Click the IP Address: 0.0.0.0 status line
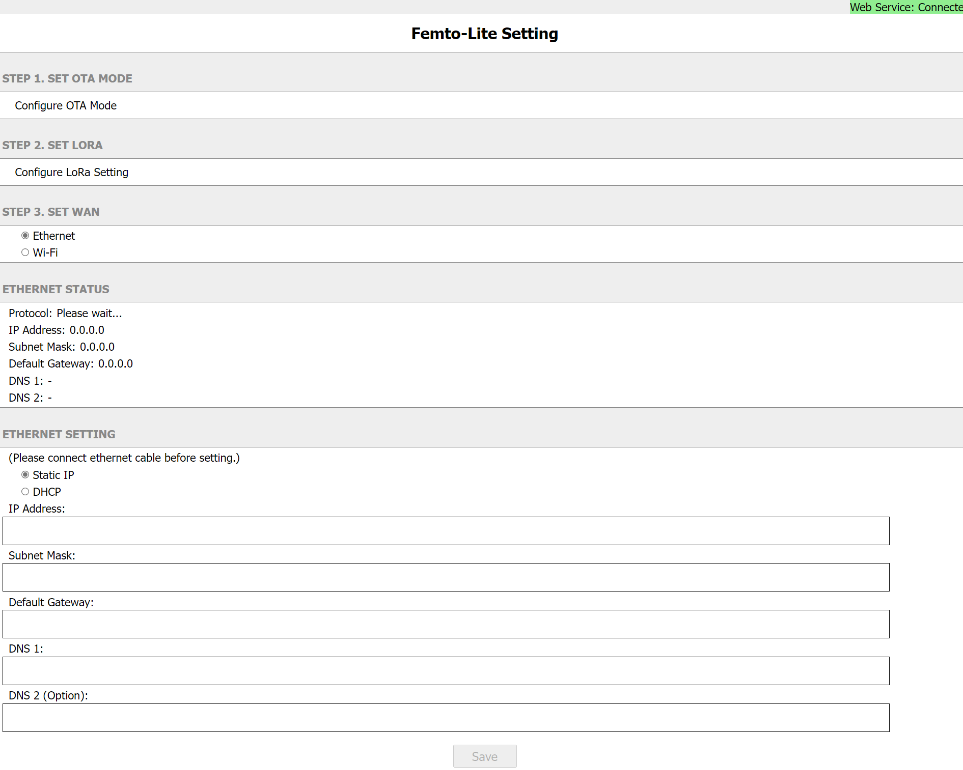The width and height of the screenshot is (963, 770). click(x=57, y=330)
